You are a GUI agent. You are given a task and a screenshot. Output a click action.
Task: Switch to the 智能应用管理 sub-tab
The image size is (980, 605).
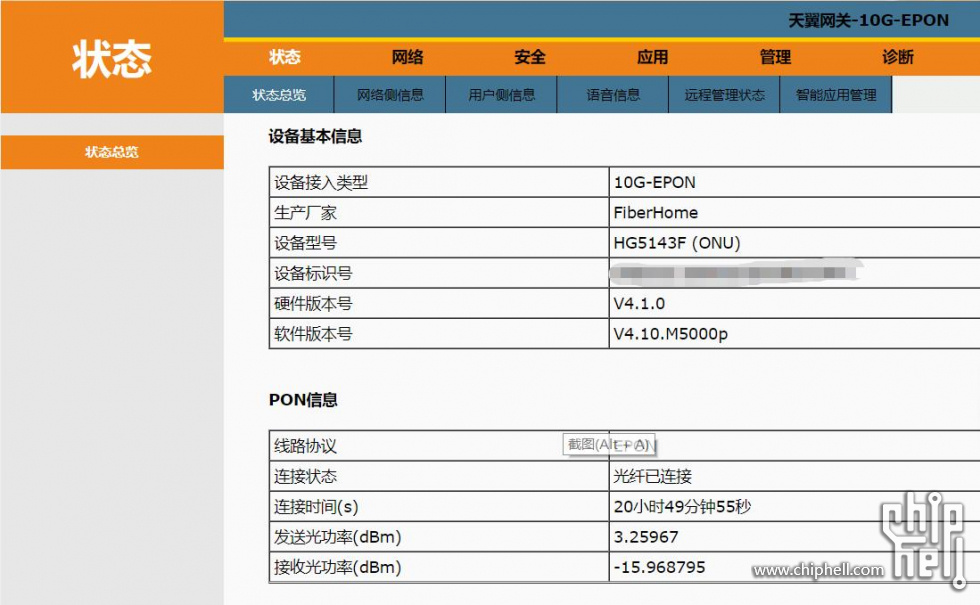click(836, 95)
